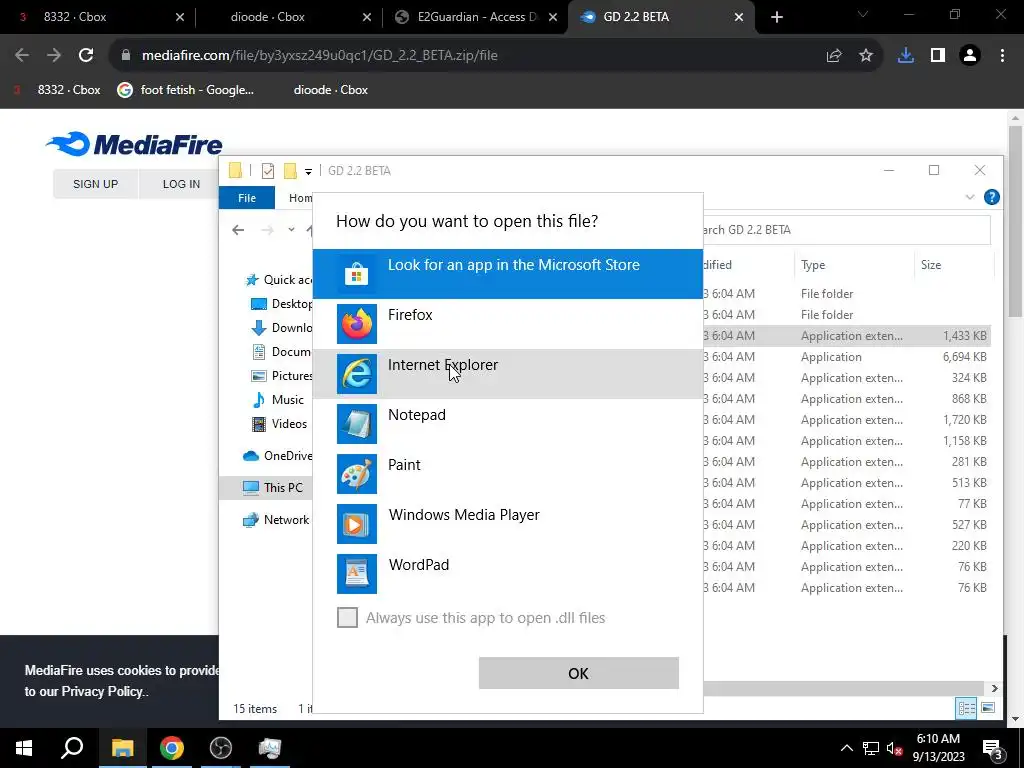Select Quick access in navigation pane

click(x=279, y=280)
